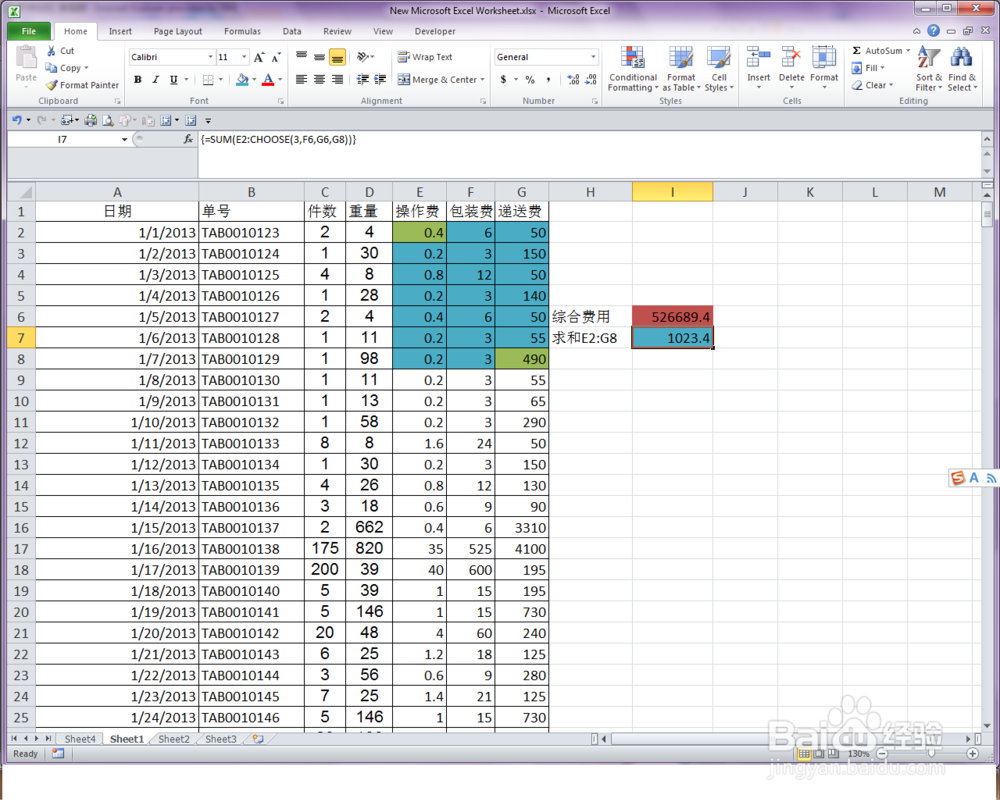Select column header I
Image resolution: width=1000 pixels, height=802 pixels.
[672, 192]
